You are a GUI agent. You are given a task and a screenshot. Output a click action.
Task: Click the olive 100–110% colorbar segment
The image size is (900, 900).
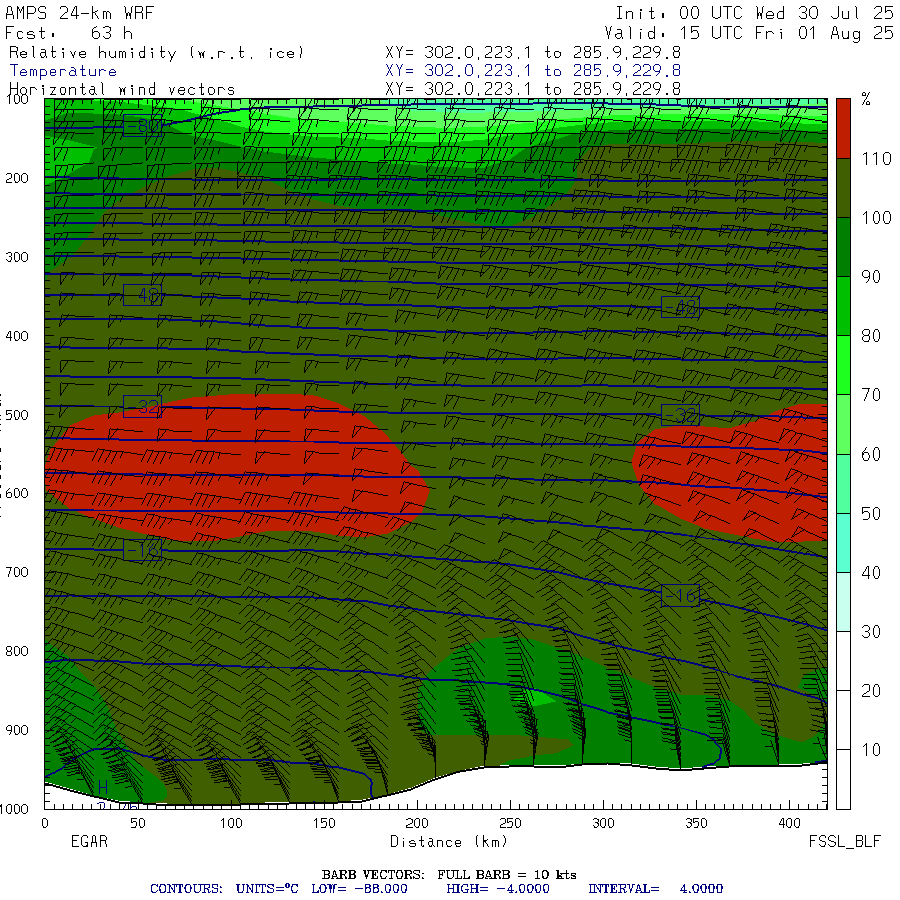(x=843, y=188)
